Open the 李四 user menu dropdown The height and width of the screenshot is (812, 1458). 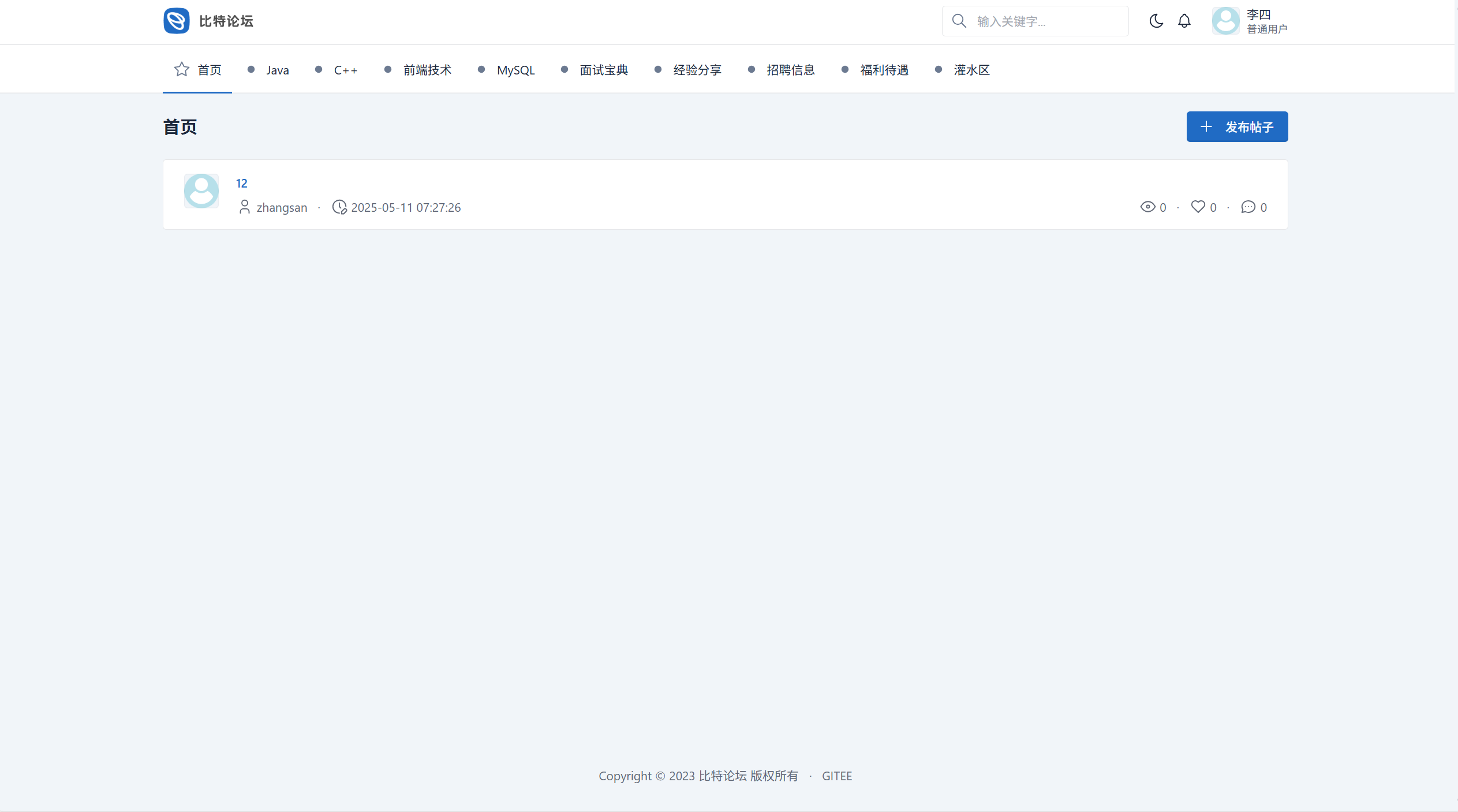coord(1266,21)
